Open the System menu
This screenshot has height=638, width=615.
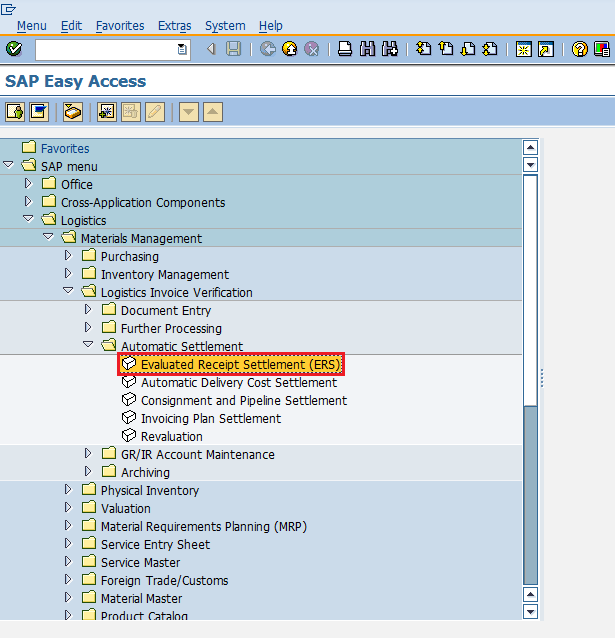(225, 26)
